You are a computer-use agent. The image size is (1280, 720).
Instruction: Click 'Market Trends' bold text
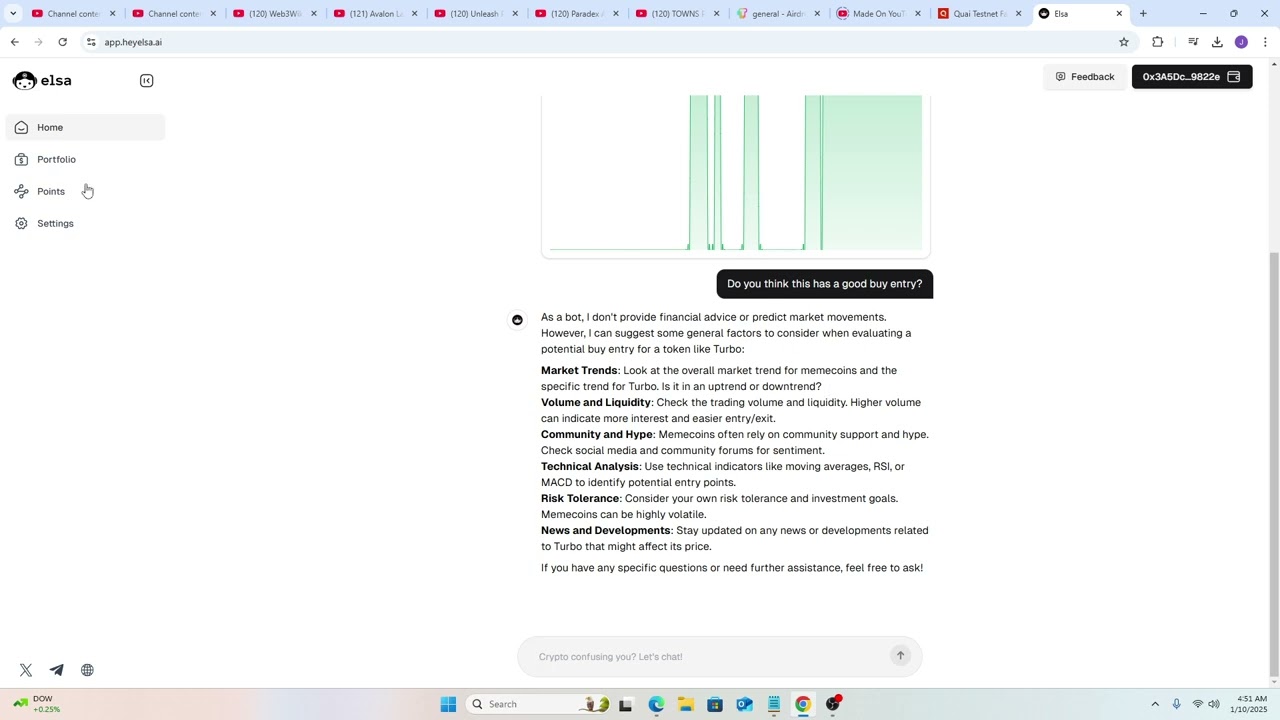579,370
